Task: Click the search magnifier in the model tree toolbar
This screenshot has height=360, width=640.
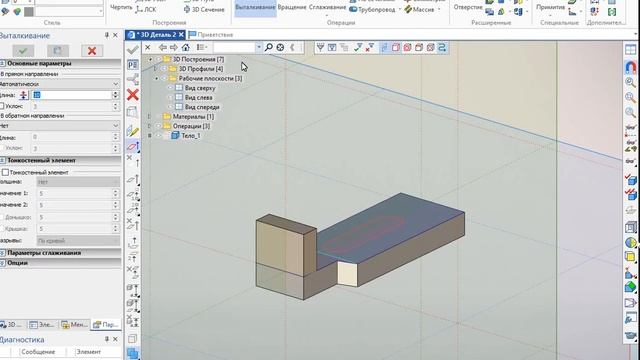Action: 269,47
